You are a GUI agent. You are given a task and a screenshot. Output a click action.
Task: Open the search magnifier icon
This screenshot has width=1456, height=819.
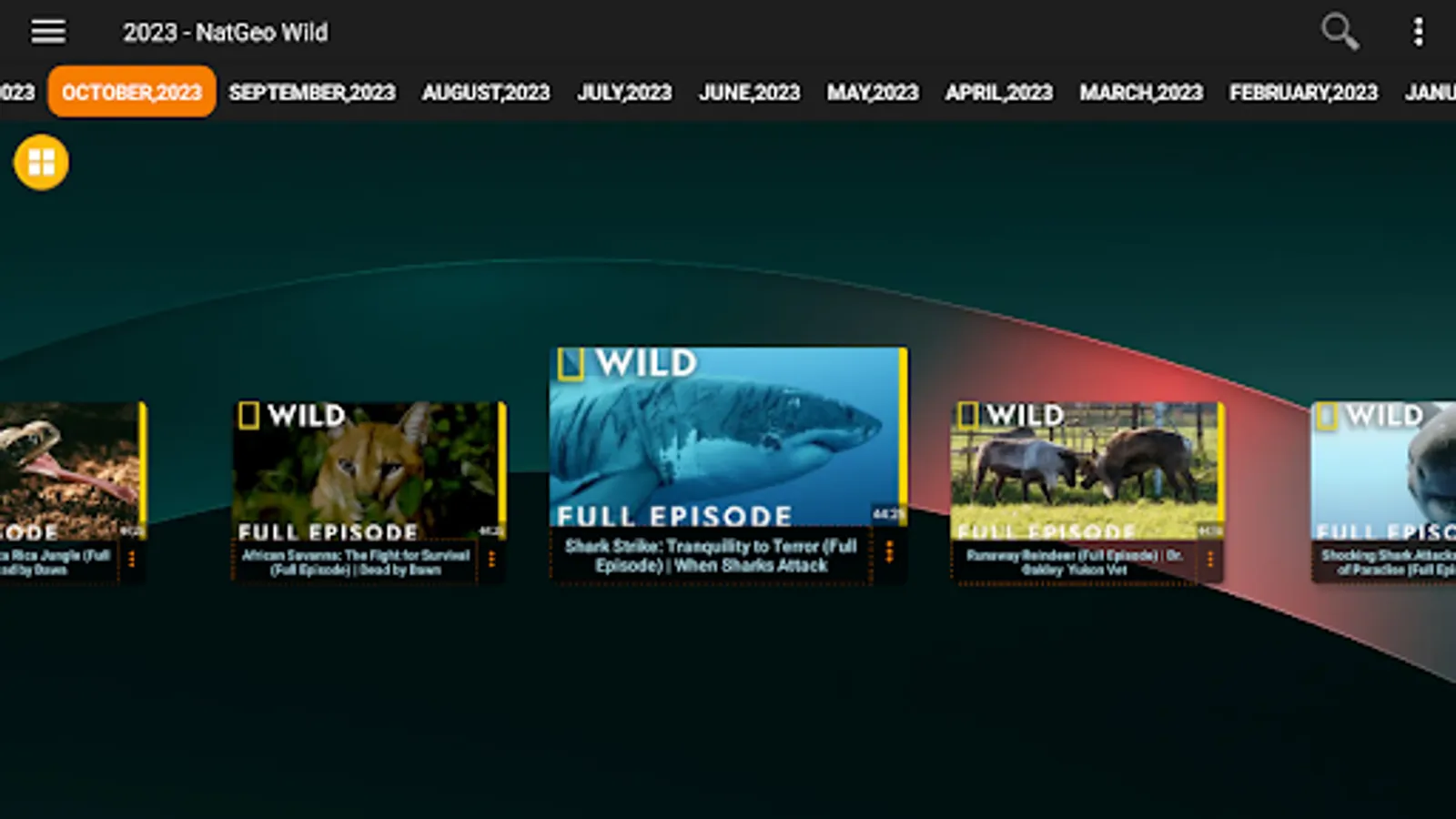1340,32
